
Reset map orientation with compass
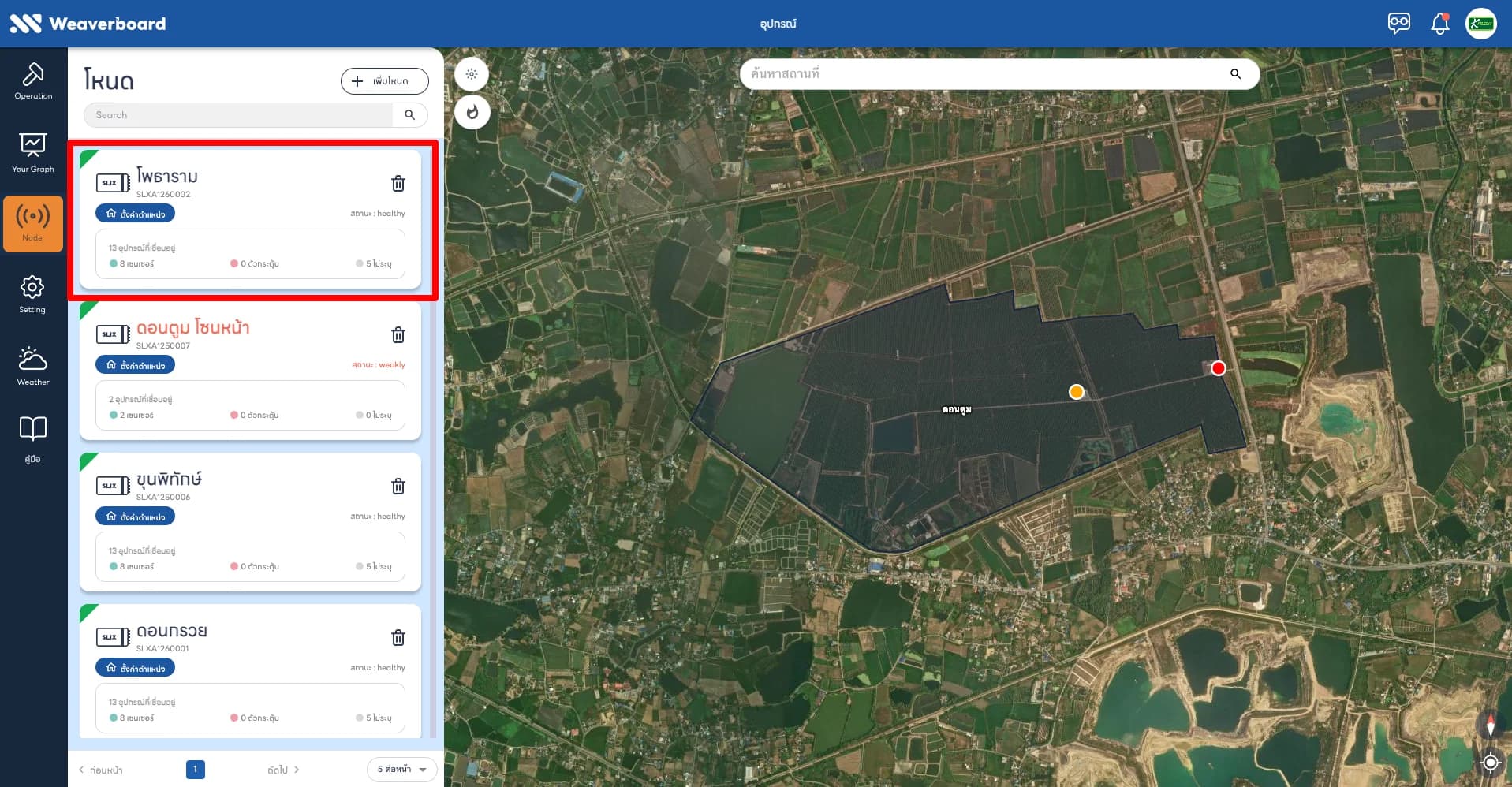coord(1490,725)
